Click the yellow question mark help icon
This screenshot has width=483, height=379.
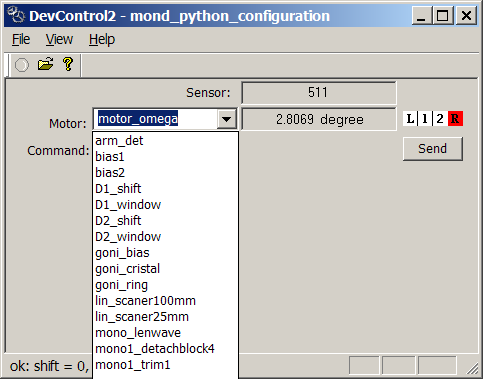(x=68, y=64)
